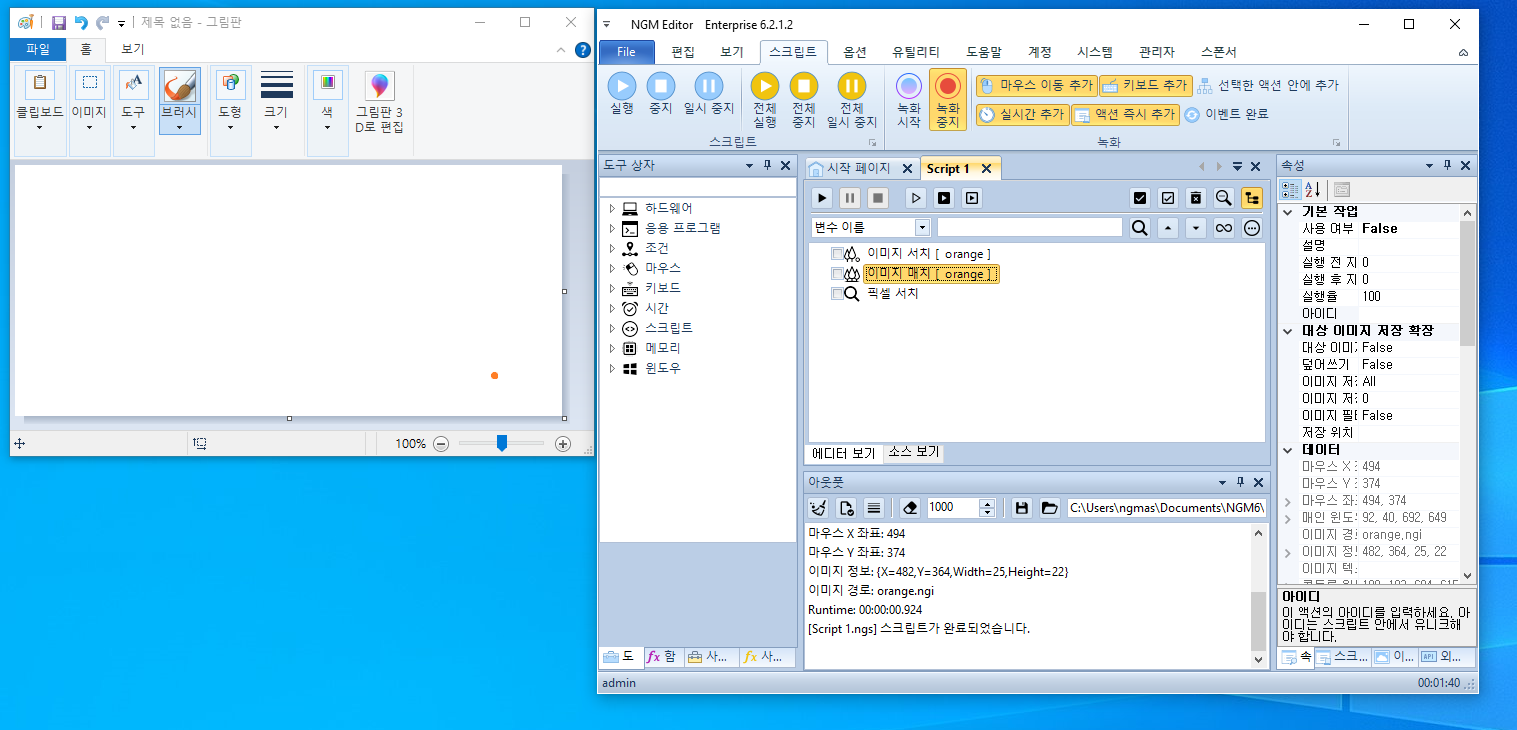Click 이벤트 완료 button
The width and height of the screenshot is (1517, 730).
[x=1227, y=115]
